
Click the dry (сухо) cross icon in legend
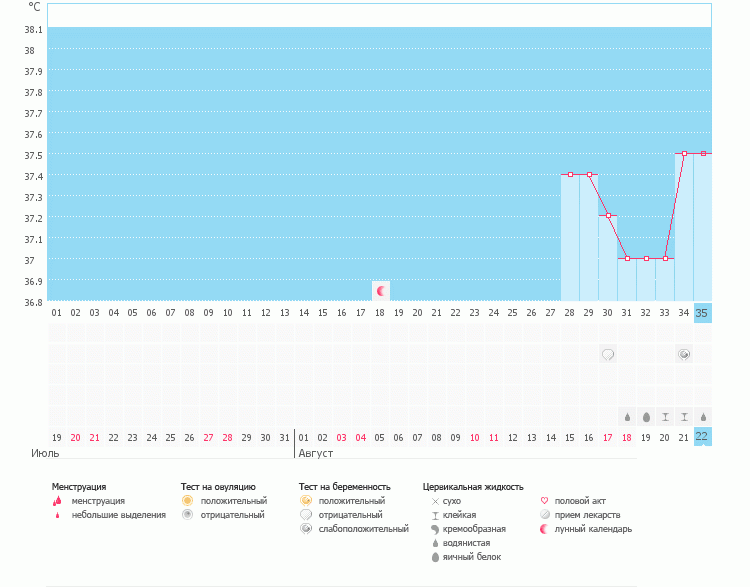click(434, 500)
